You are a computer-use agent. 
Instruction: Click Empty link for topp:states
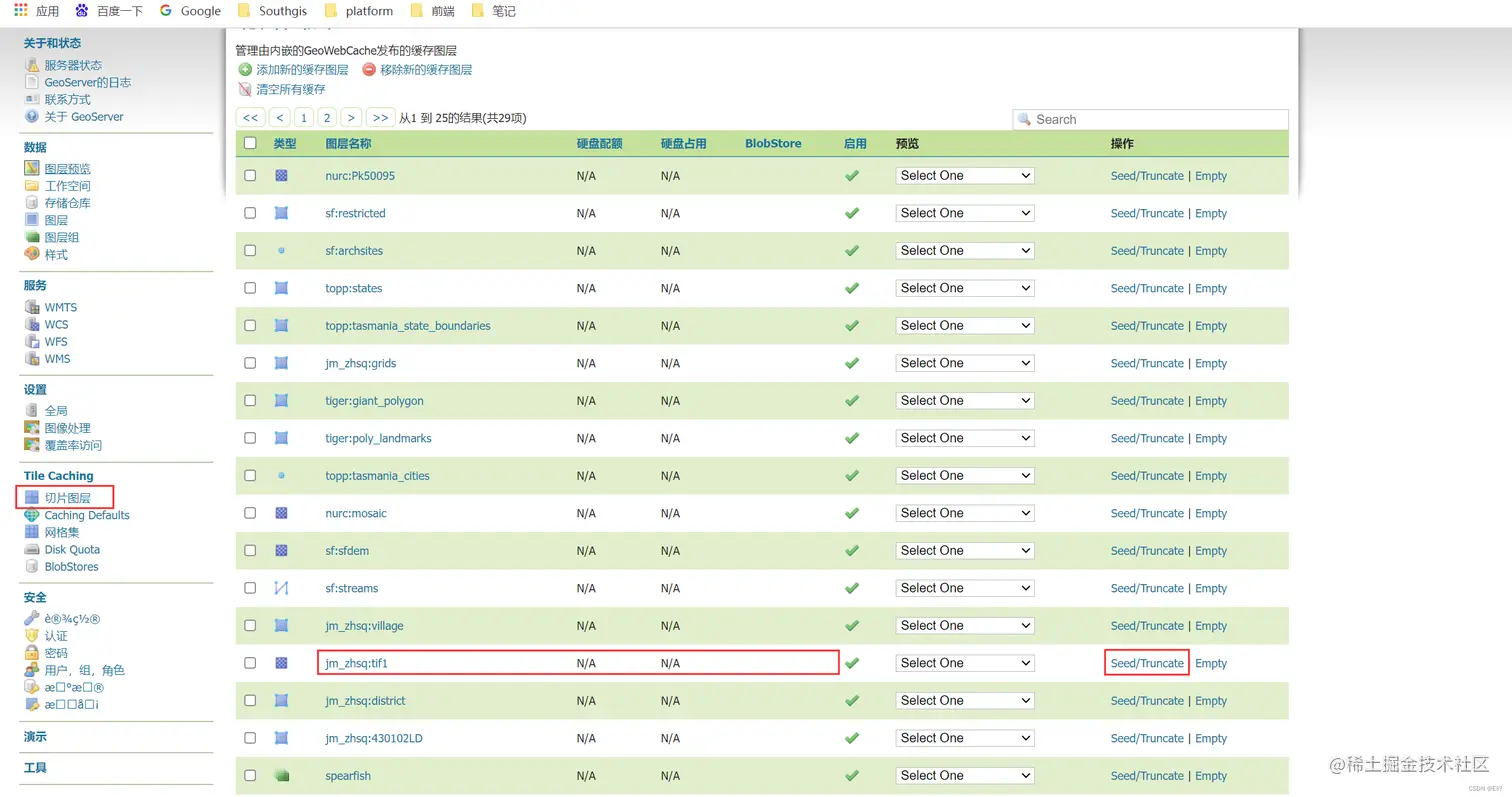click(x=1211, y=288)
